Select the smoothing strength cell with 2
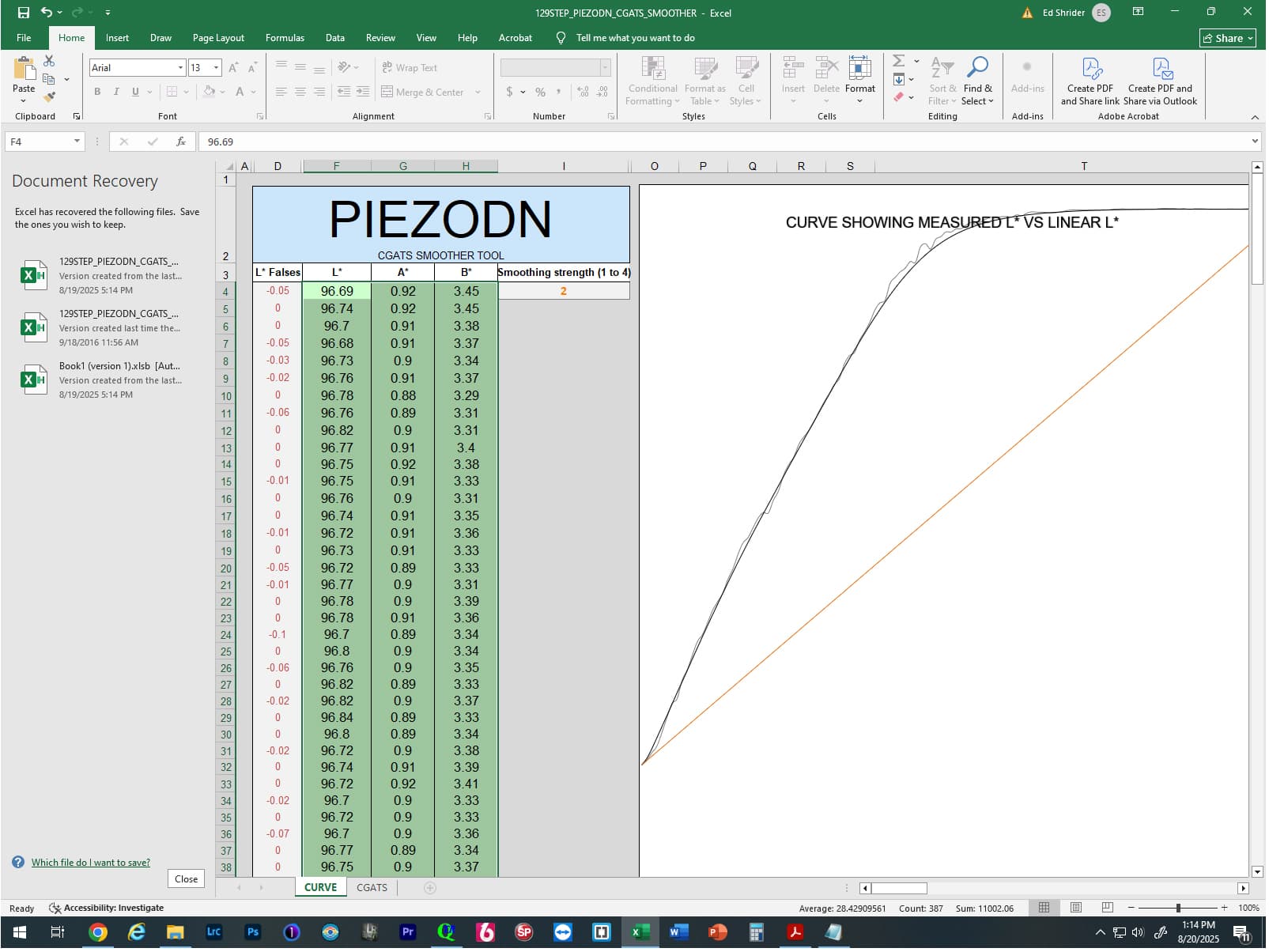 565,292
